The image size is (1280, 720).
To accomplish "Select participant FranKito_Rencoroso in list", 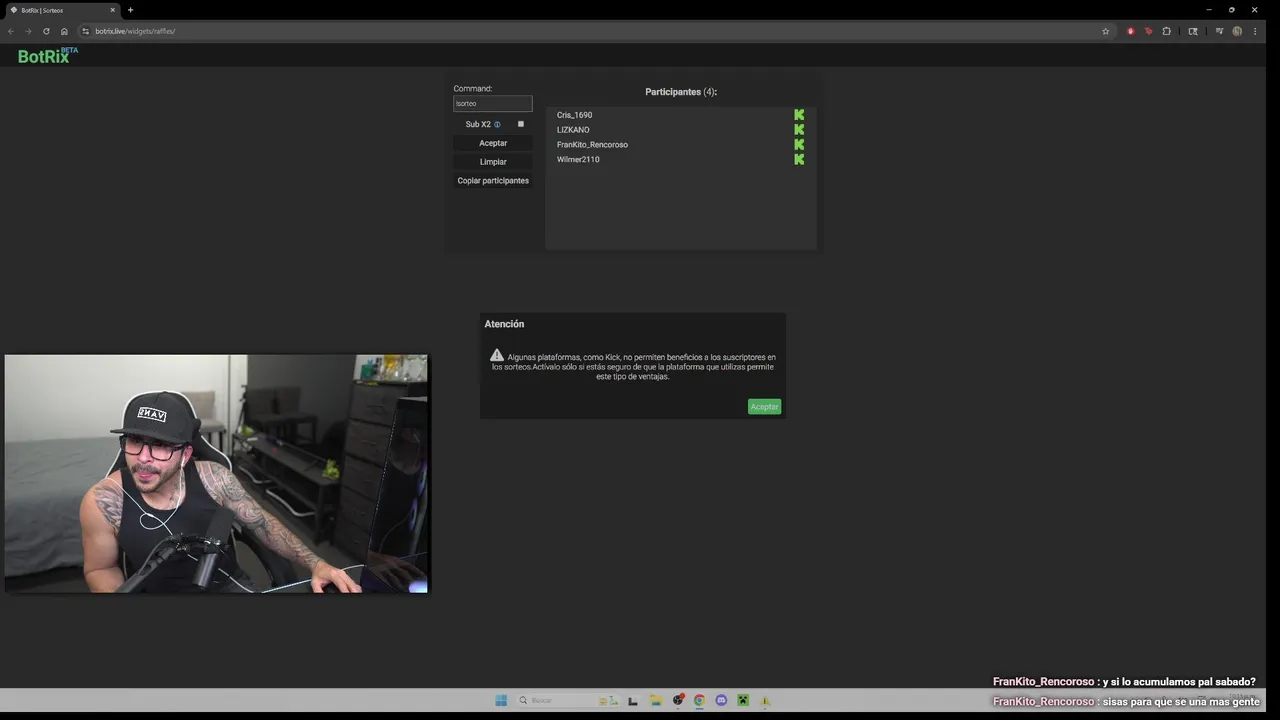I will [x=592, y=145].
